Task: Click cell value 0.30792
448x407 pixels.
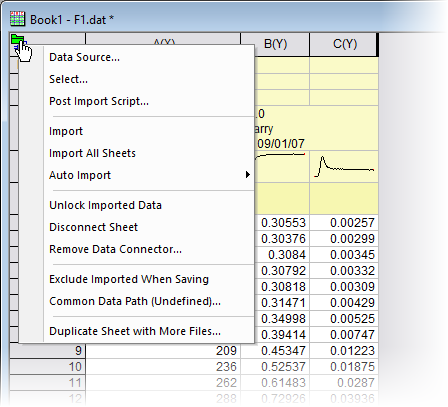Action: pos(283,271)
